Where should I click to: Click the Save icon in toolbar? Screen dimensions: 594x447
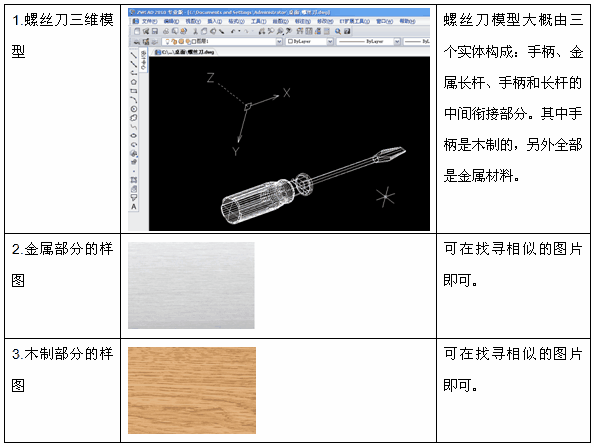click(x=155, y=31)
